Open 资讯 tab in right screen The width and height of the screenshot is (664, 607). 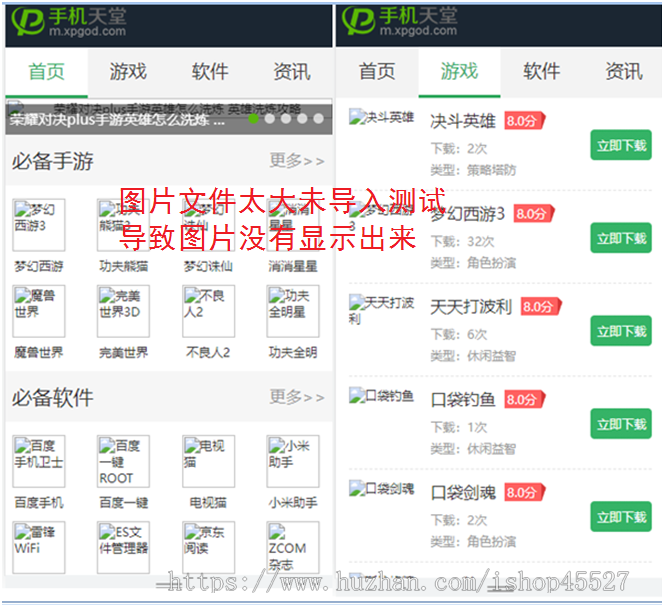point(624,72)
